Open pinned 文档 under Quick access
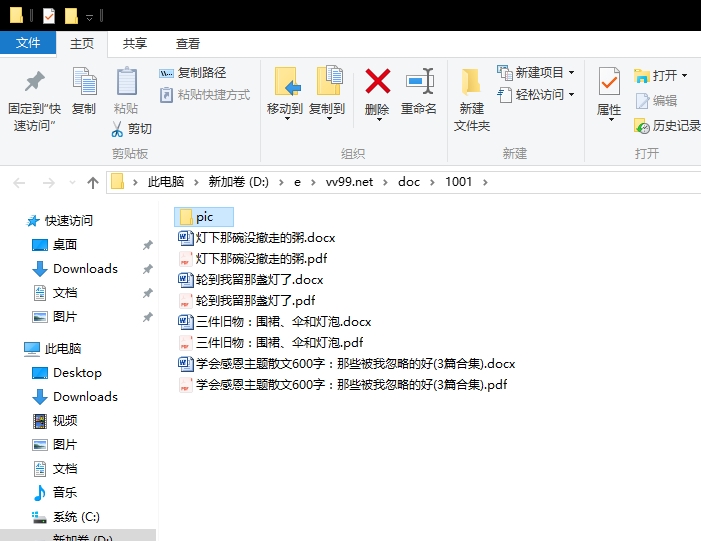The image size is (701, 541). pos(55,293)
